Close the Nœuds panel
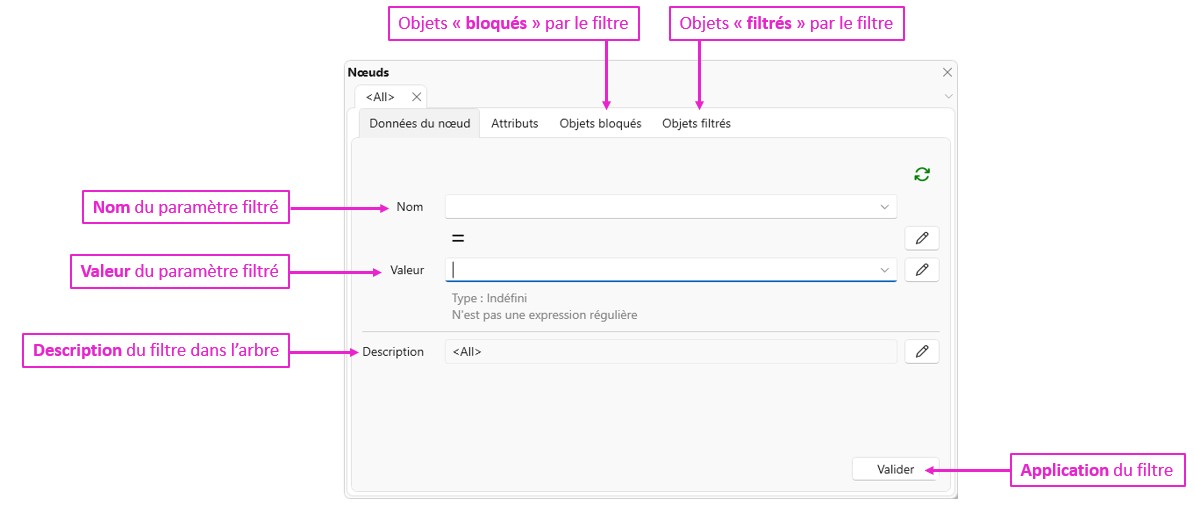 click(947, 72)
